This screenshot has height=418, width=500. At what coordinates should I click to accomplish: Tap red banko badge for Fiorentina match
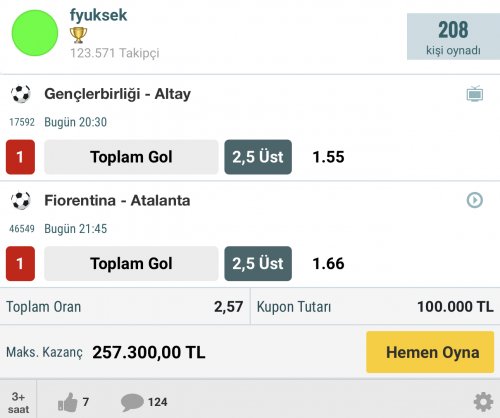20,264
